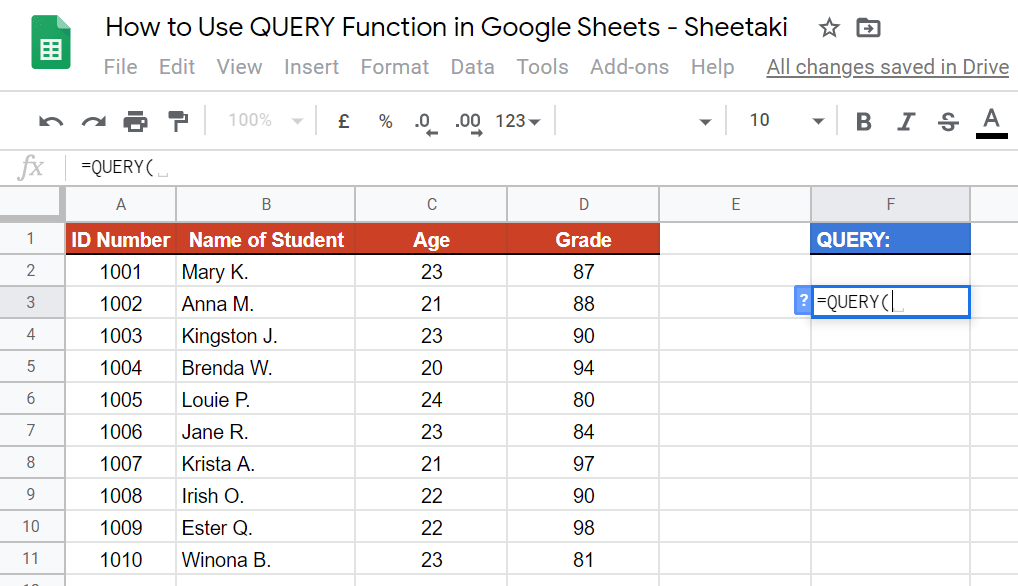Format as percent
The width and height of the screenshot is (1018, 586).
[x=386, y=121]
